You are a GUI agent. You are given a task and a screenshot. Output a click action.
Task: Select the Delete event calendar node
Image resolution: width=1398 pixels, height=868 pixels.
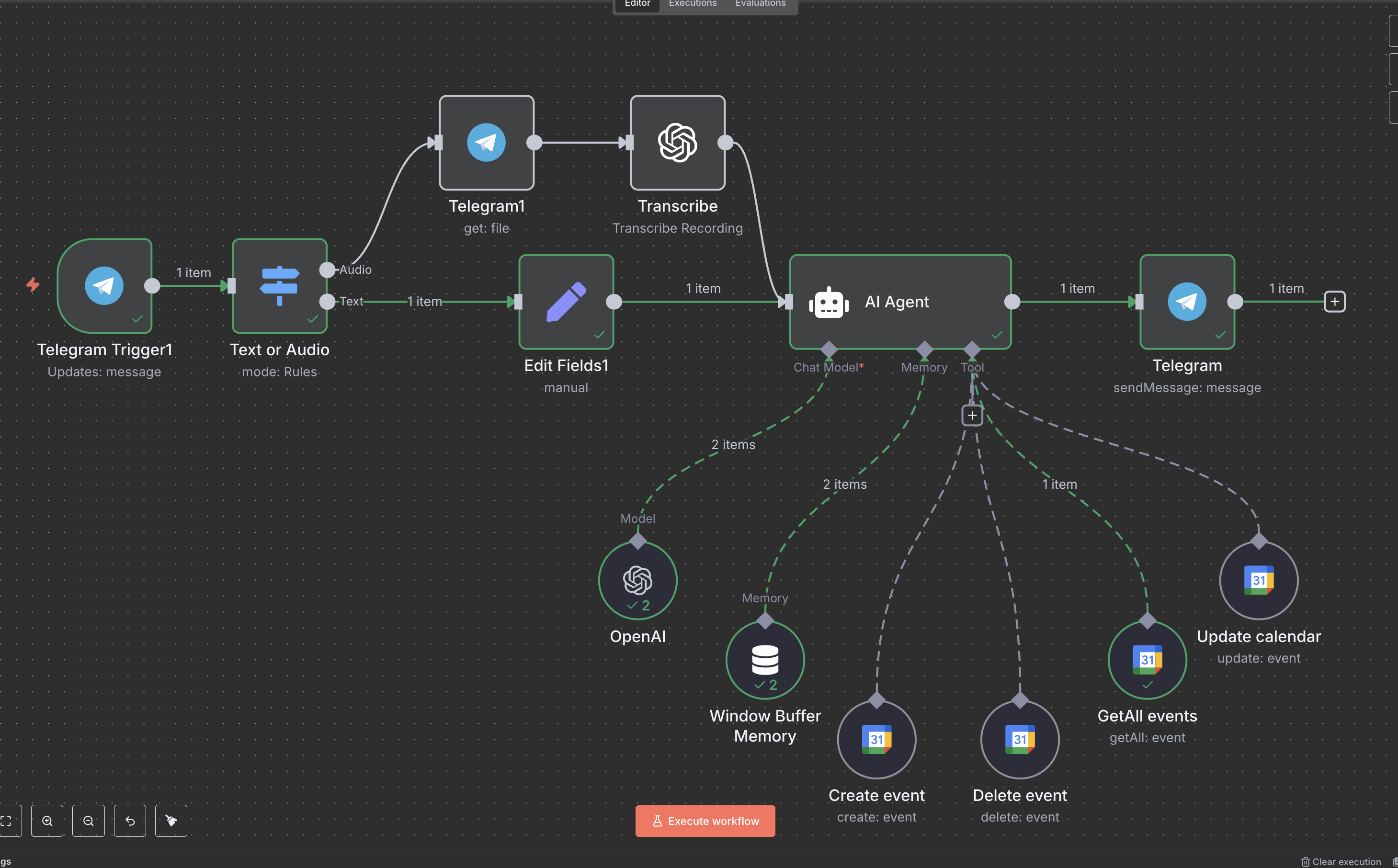[1020, 739]
